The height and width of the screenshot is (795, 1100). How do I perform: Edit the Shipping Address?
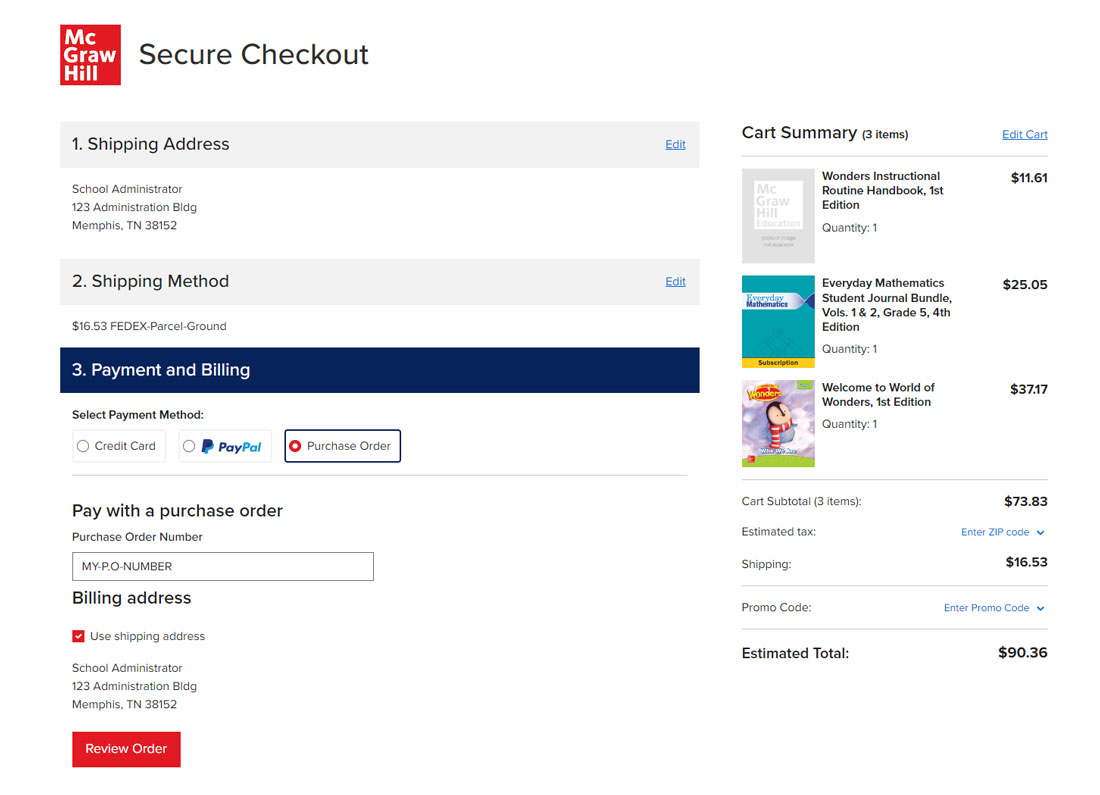675,144
